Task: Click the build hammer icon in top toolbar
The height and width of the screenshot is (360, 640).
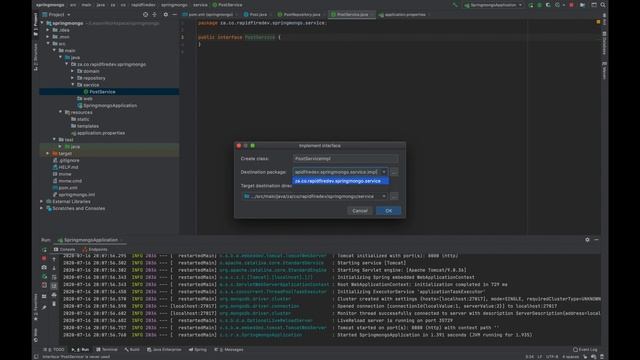Action: pyautogui.click(x=455, y=5)
